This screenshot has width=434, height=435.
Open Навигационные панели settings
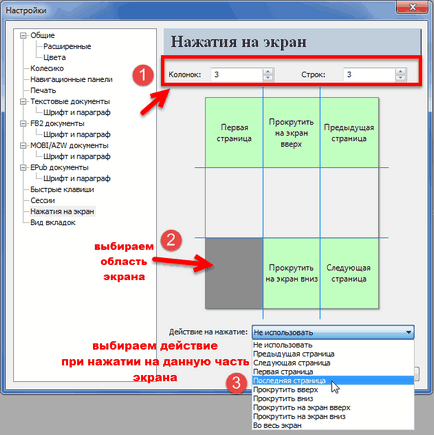tap(71, 79)
